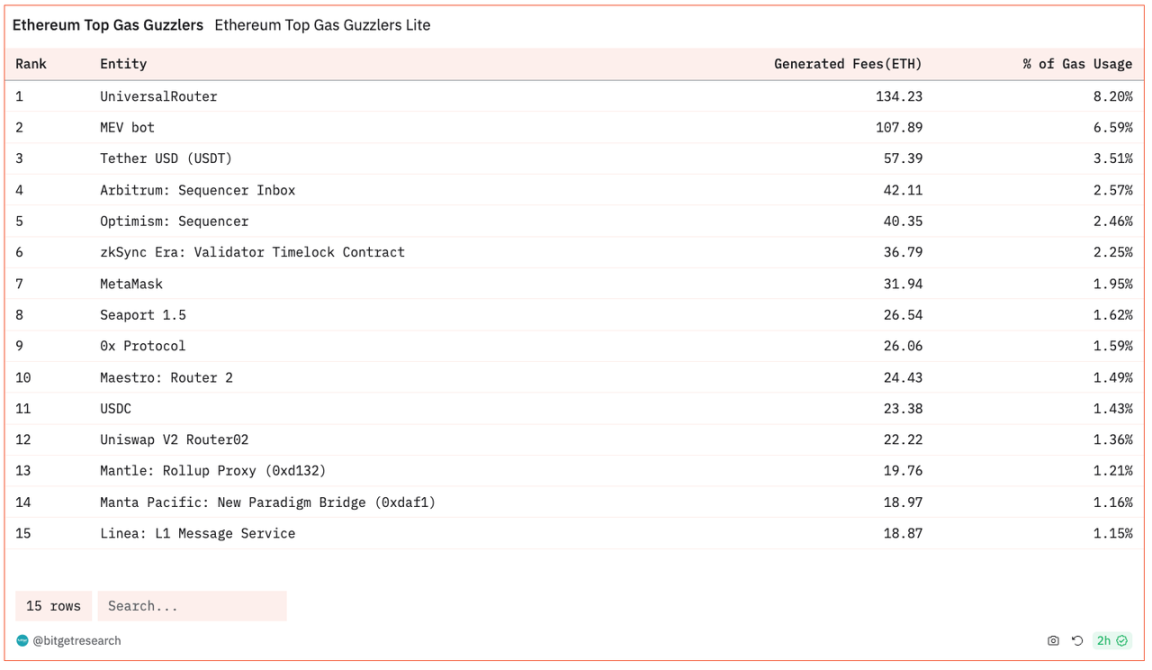Screen dimensions: 1152x670
Task: Click the camera screenshot icon
Action: [x=1053, y=641]
